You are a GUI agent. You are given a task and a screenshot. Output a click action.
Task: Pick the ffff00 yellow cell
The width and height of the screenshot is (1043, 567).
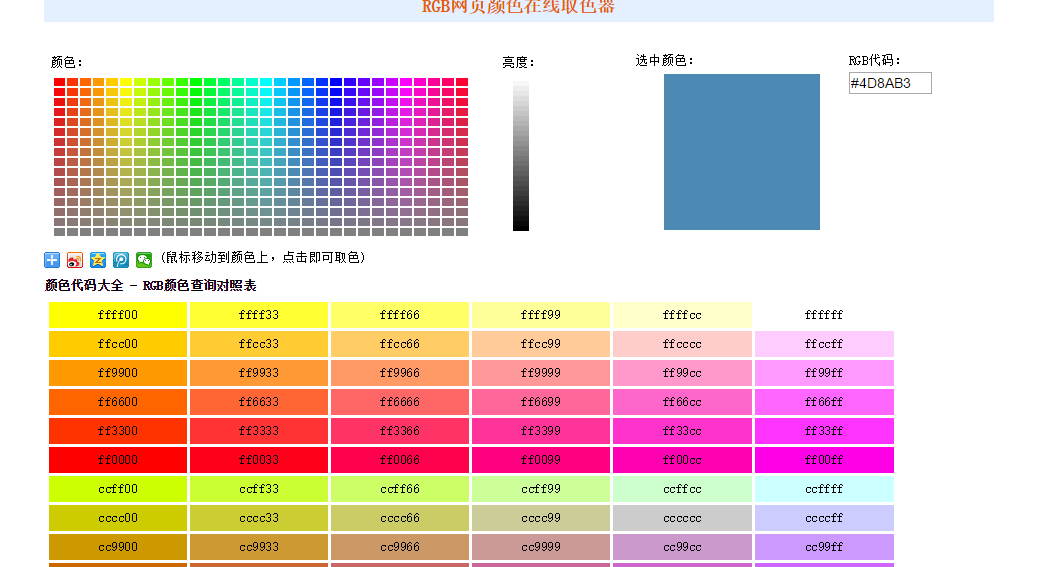click(x=118, y=315)
